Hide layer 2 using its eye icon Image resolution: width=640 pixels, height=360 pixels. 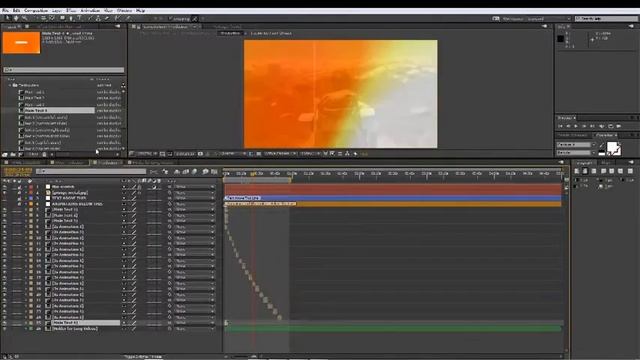point(4,193)
